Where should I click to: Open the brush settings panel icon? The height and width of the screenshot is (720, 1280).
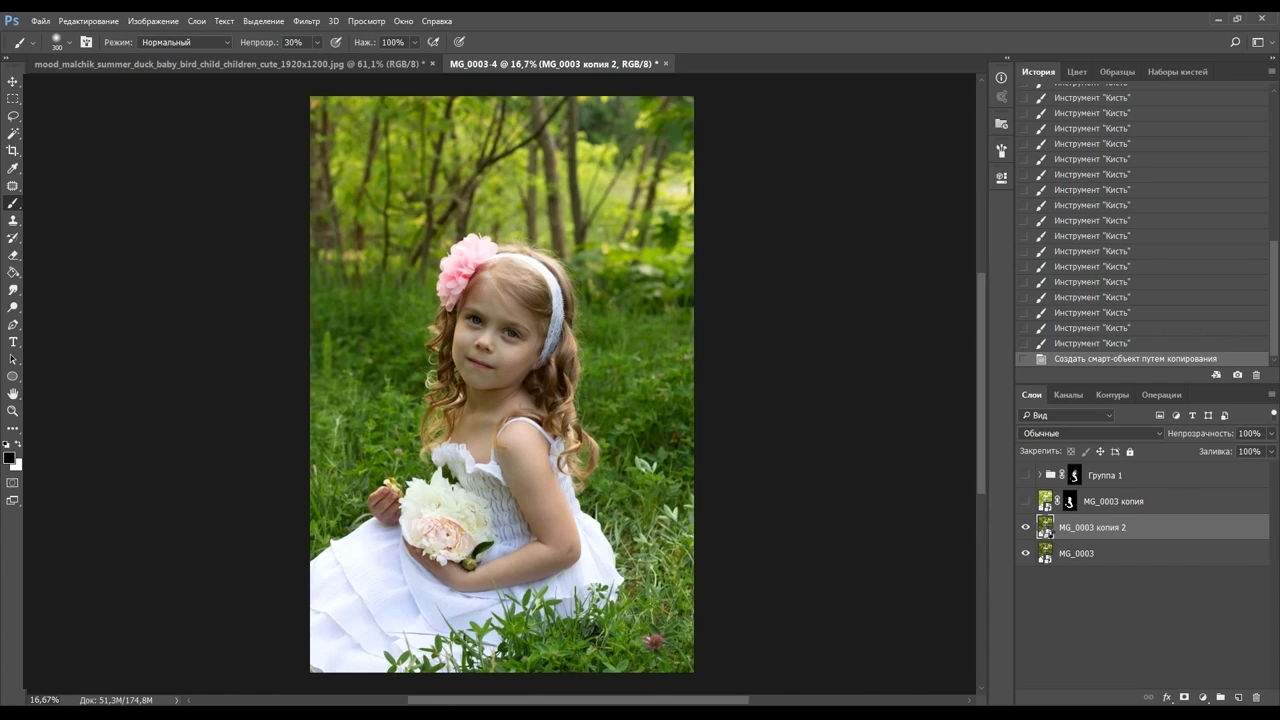pos(86,42)
